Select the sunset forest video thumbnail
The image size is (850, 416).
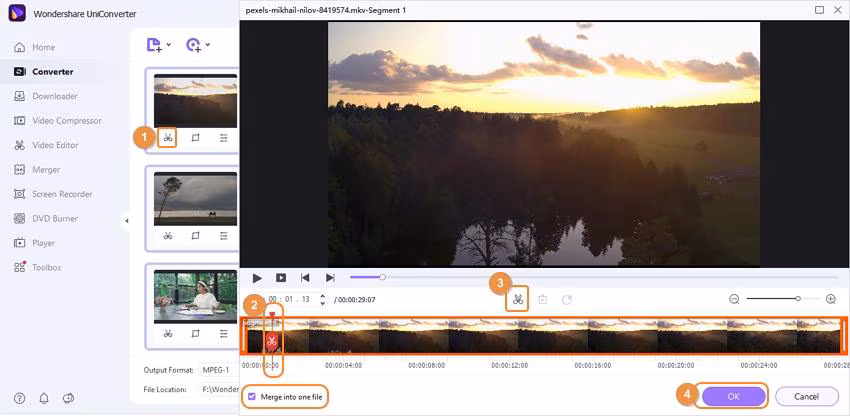tap(195, 101)
